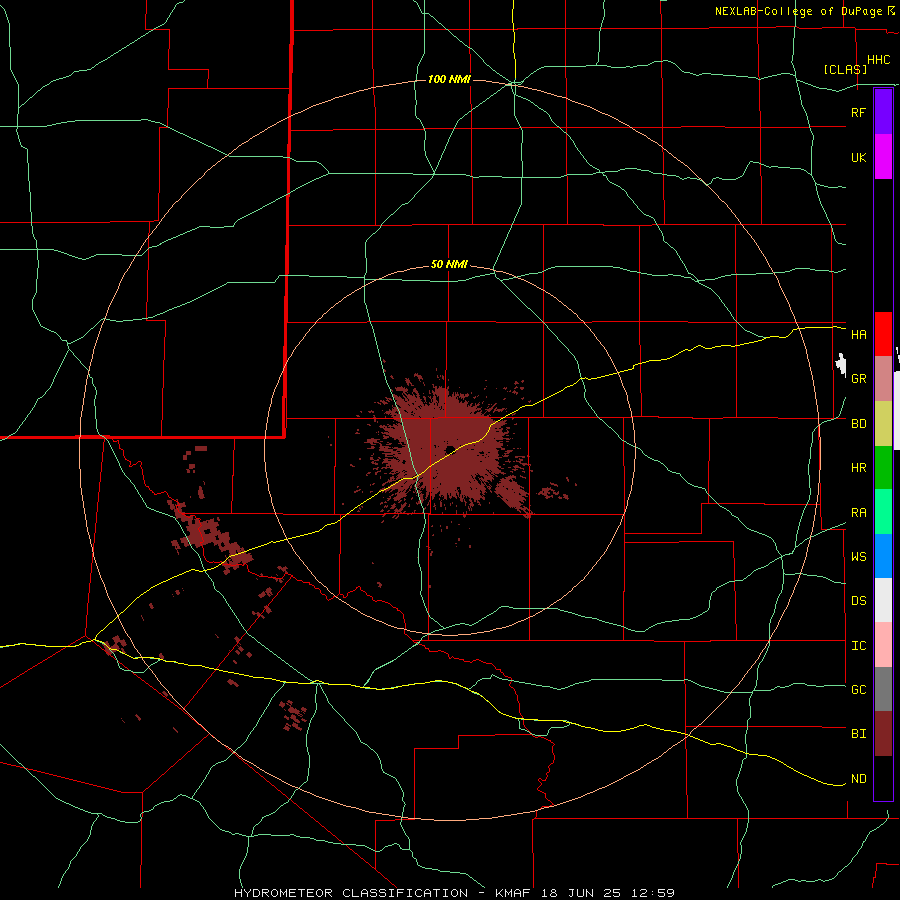Click the UK magenta legend swatch
This screenshot has height=900, width=900.
click(883, 157)
